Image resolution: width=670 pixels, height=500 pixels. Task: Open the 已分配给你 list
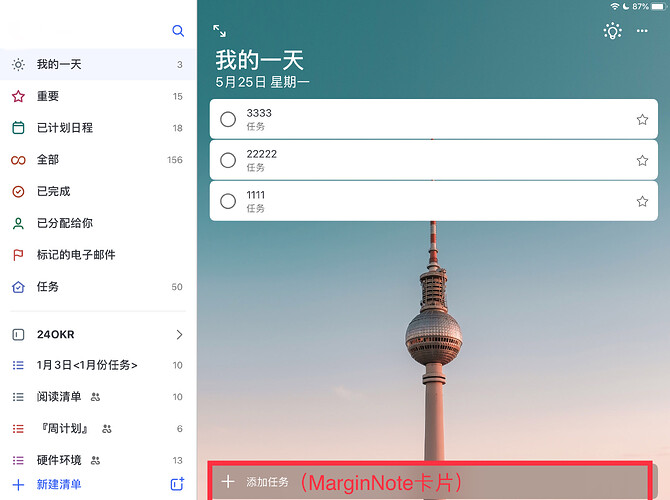coord(98,223)
